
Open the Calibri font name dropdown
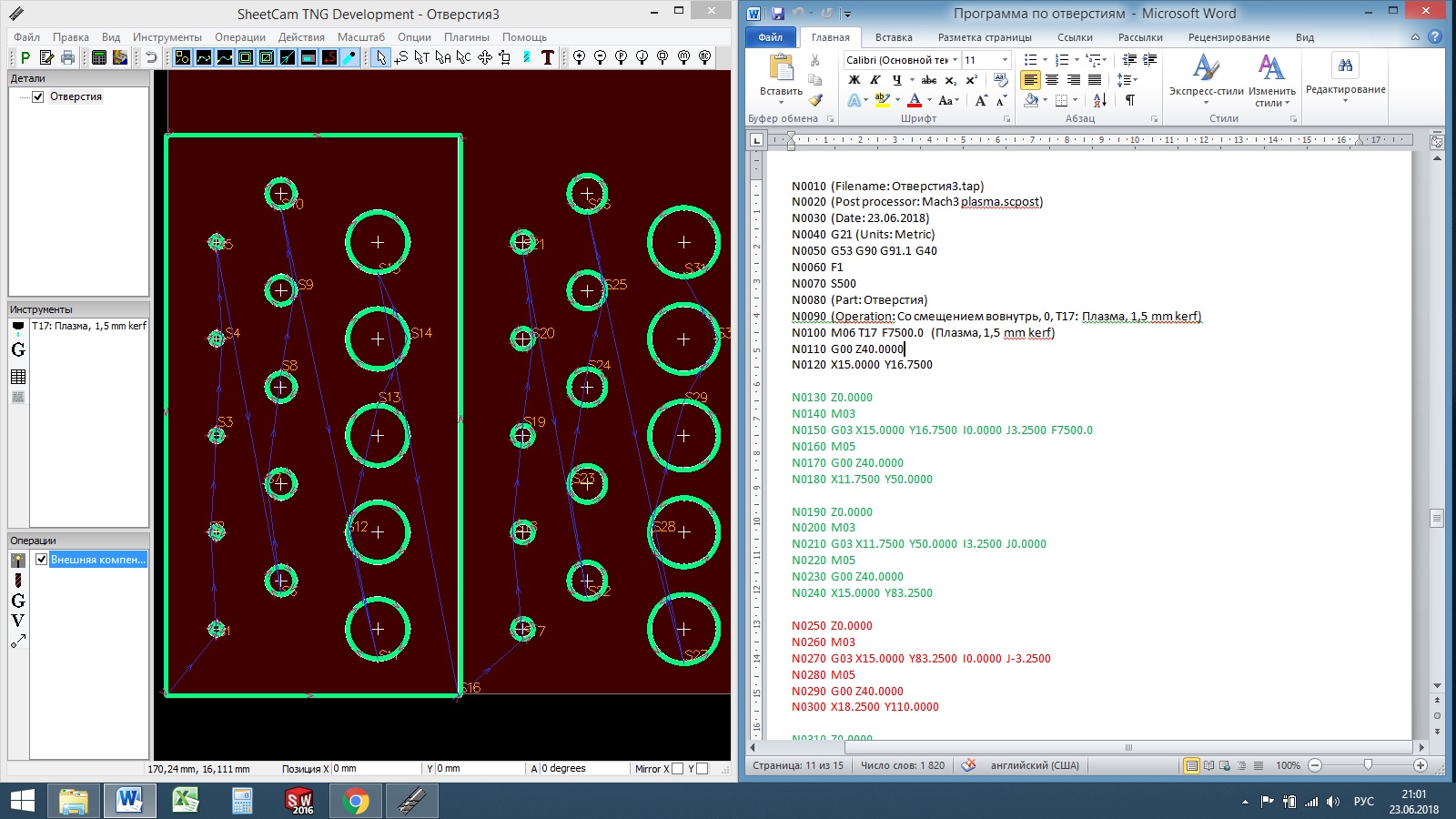point(955,60)
